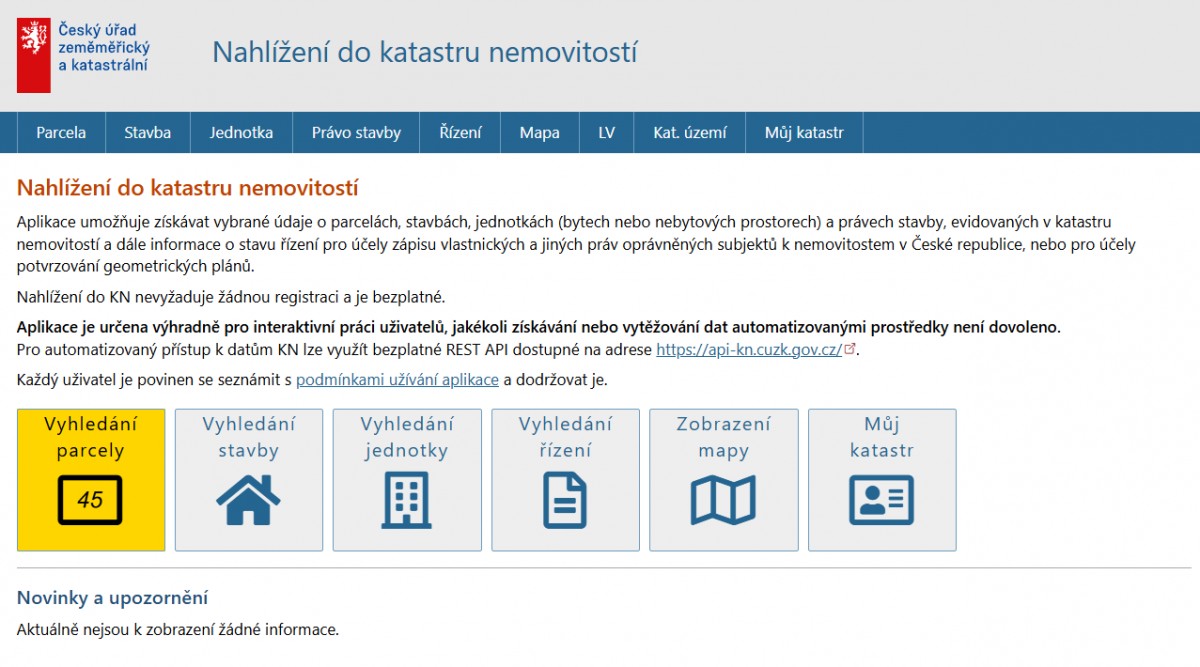The height and width of the screenshot is (667, 1200).
Task: Open Můj katastr in the navigation bar
Action: point(804,132)
